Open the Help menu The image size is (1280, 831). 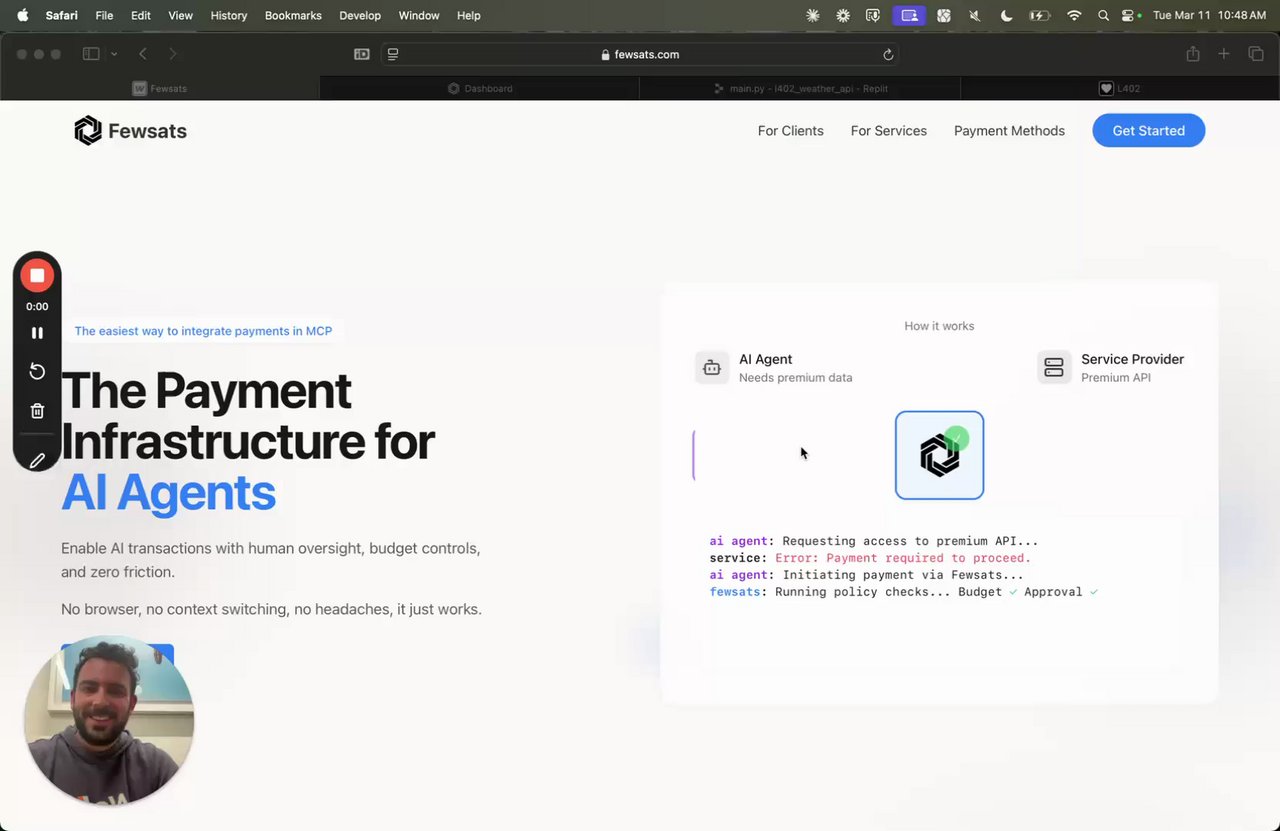(x=468, y=15)
